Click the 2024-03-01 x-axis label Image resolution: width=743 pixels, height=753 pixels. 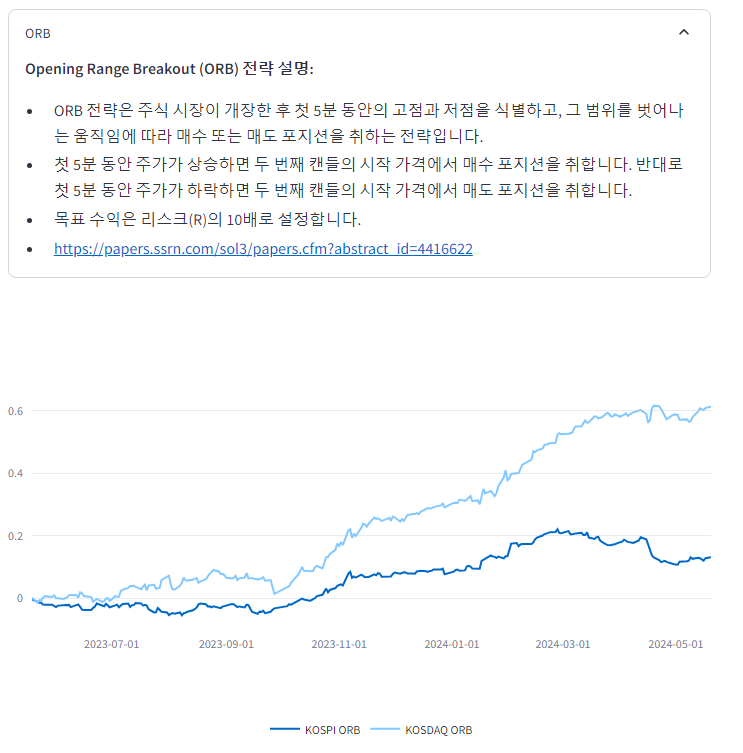563,644
